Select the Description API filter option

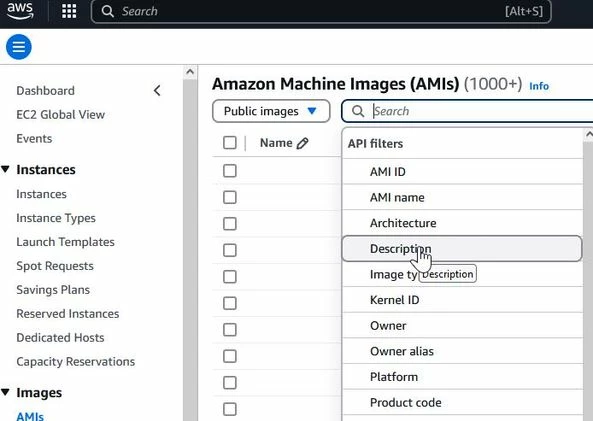tap(462, 249)
